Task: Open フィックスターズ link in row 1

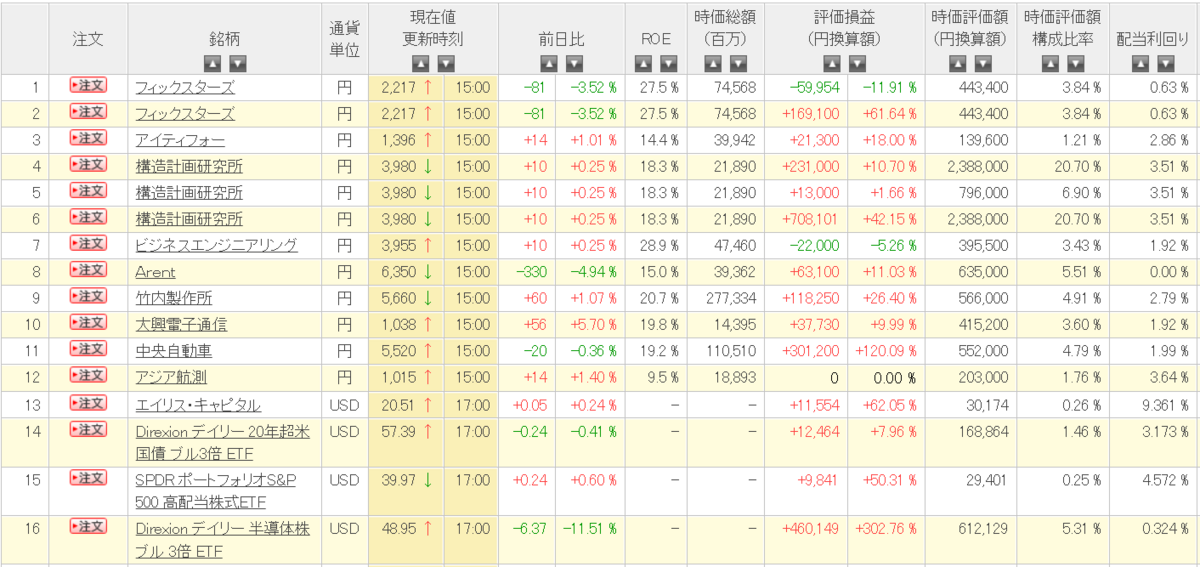Action: [x=185, y=87]
